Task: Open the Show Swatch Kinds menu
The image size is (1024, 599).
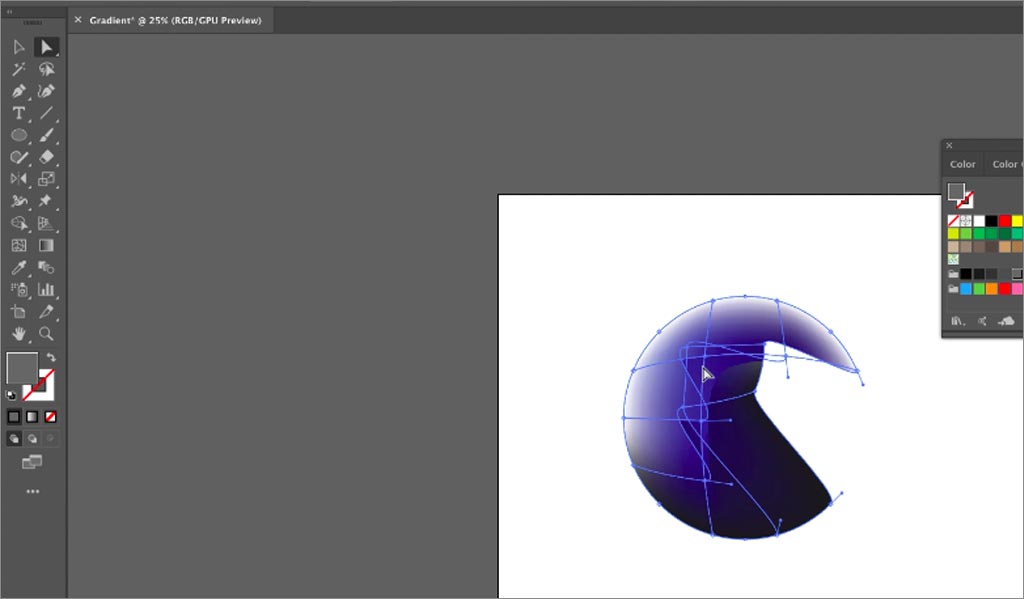Action: coord(984,320)
